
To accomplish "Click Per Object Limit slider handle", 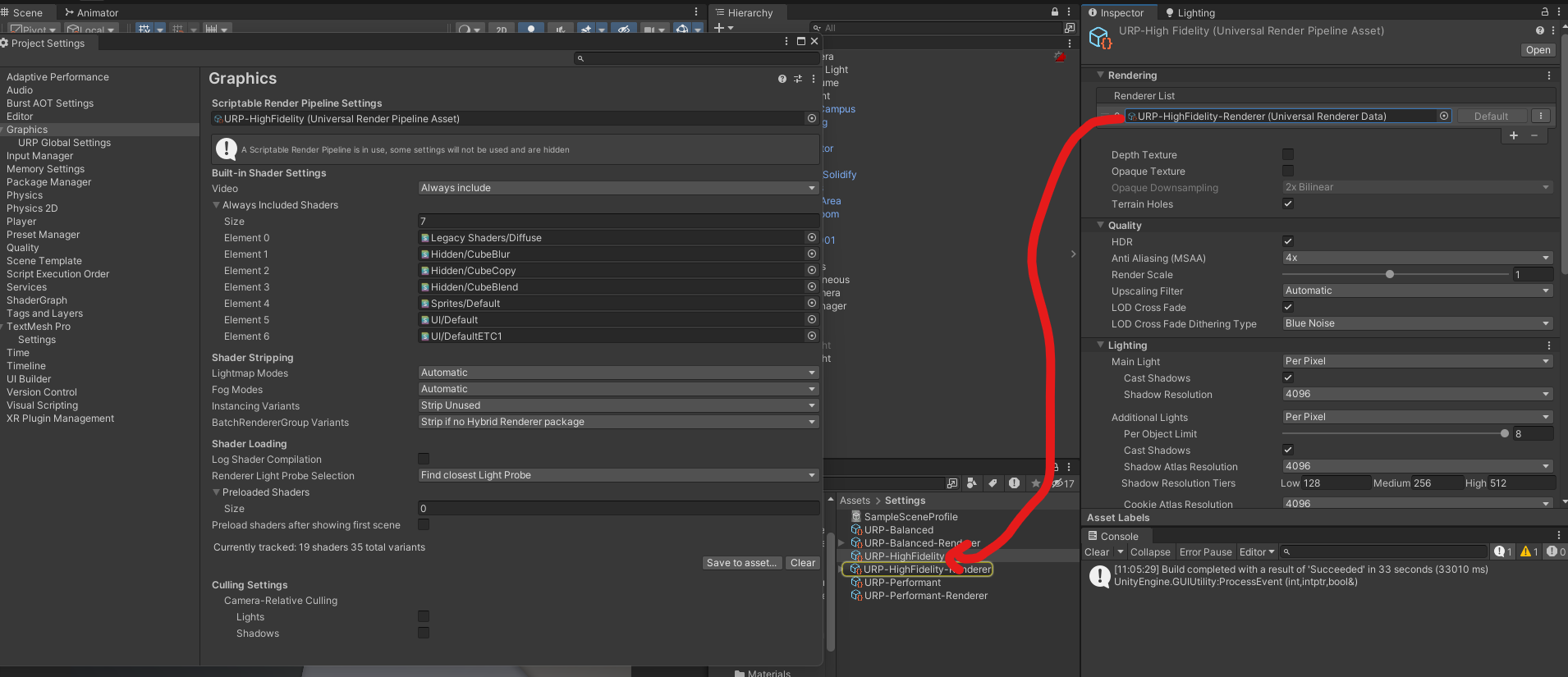I will (x=1505, y=433).
